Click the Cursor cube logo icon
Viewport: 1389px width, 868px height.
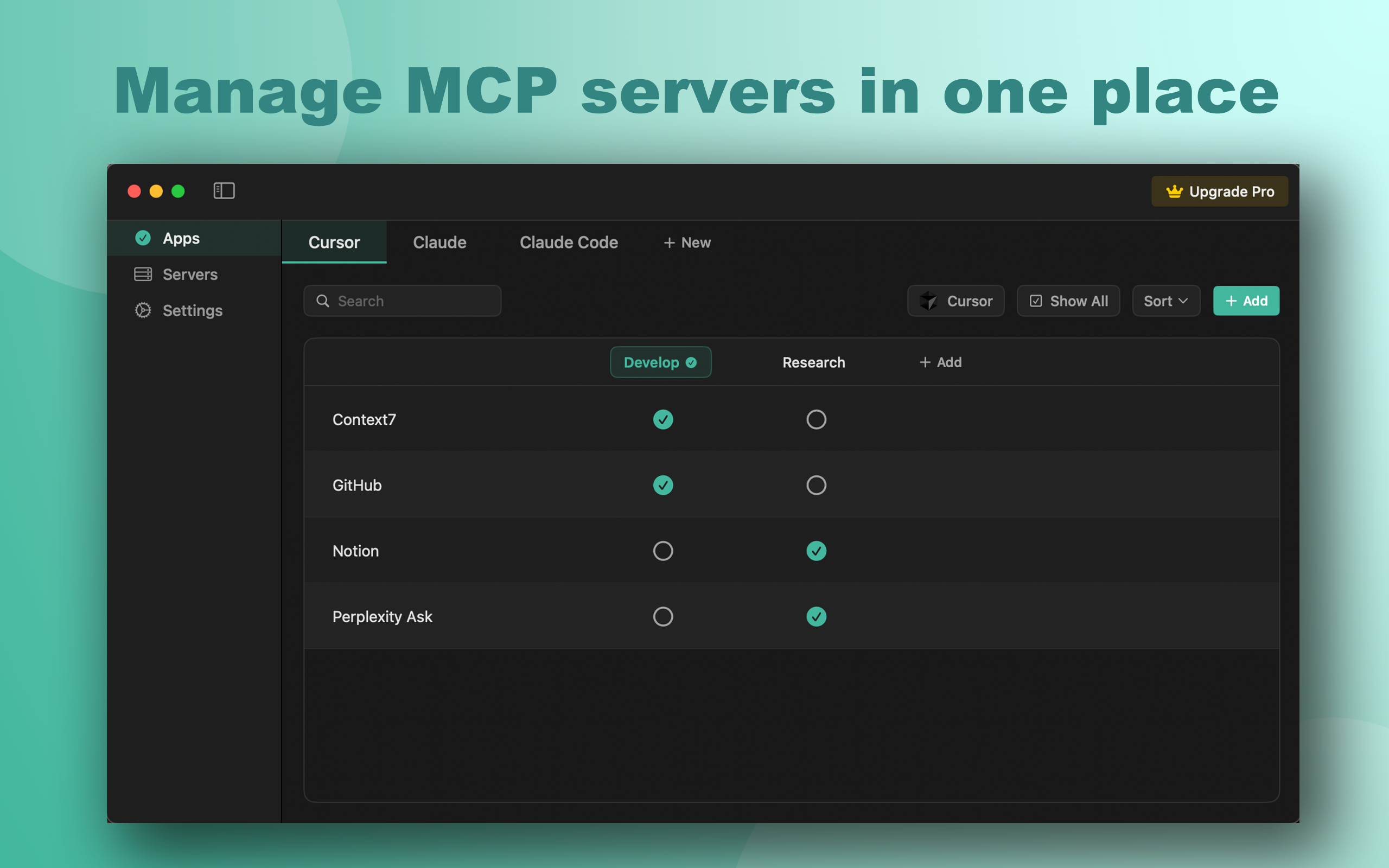click(928, 301)
